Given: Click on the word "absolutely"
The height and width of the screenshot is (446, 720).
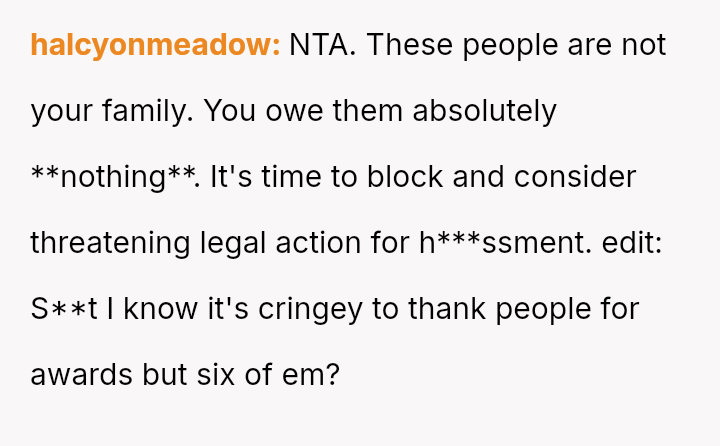Looking at the screenshot, I should 484,111.
